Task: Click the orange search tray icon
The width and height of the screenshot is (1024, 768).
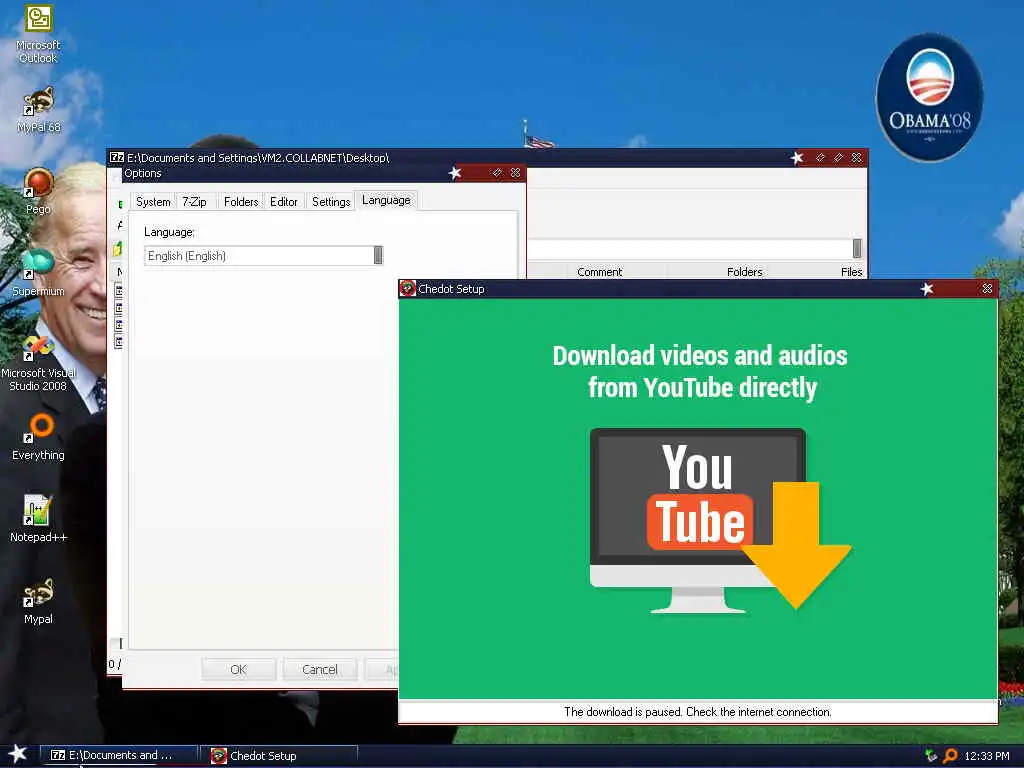Action: (x=950, y=756)
